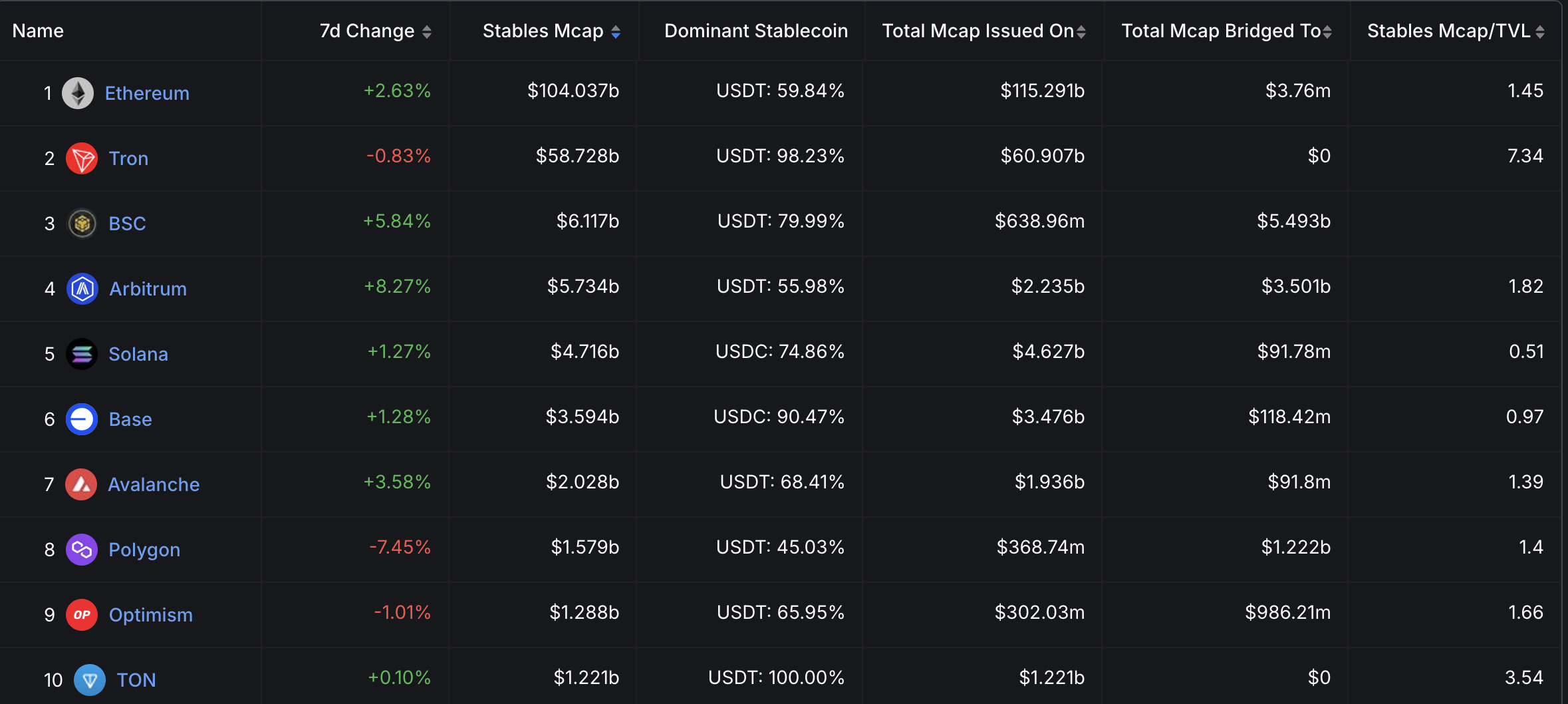Select the Name column header
Image resolution: width=1568 pixels, height=704 pixels.
click(37, 31)
